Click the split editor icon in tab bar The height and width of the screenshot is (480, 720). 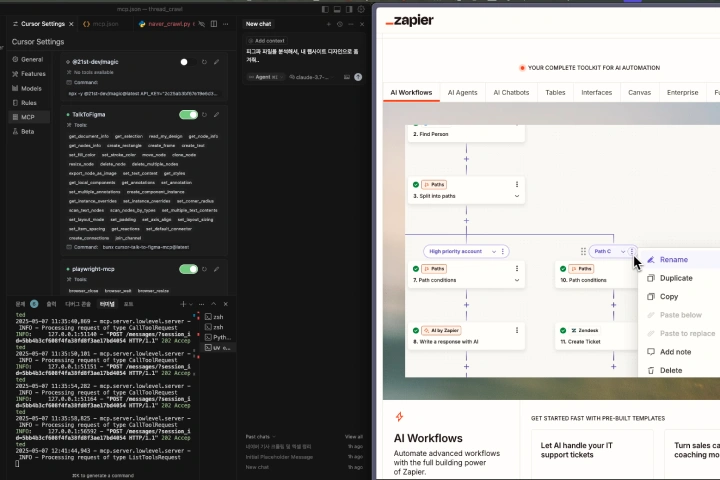click(x=214, y=24)
